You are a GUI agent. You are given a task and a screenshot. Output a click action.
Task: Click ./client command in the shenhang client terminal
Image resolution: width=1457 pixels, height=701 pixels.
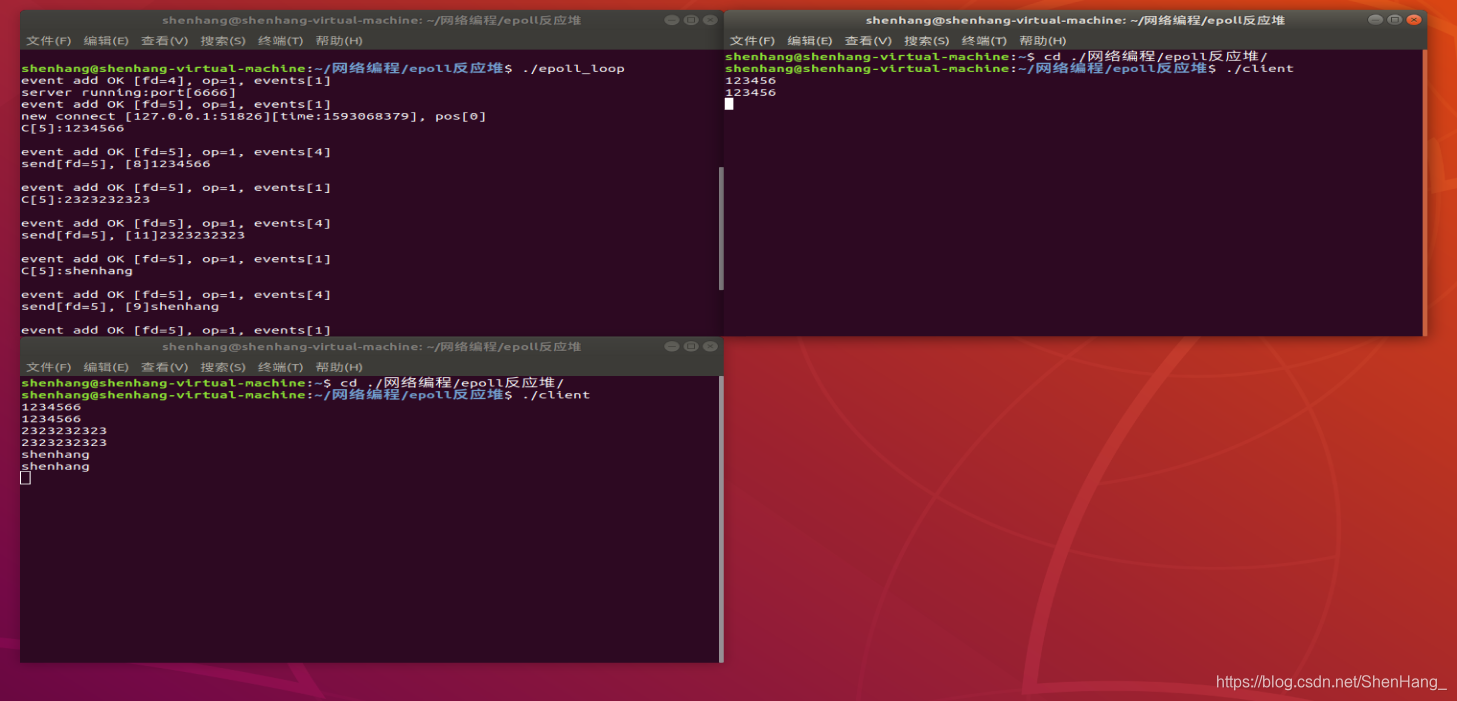556,395
